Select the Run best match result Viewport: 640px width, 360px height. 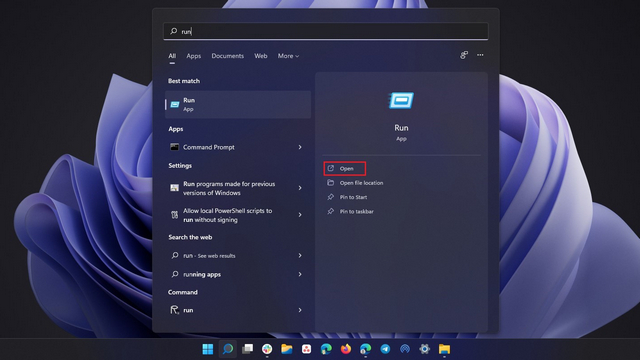coord(238,104)
